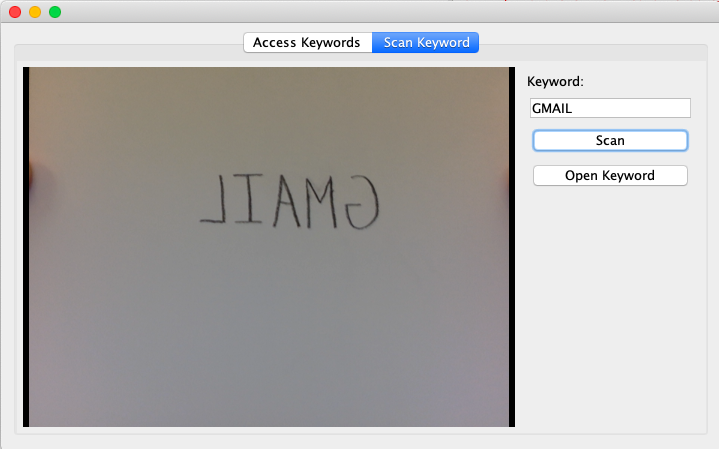
Task: Close the window with the red button
Action: [15, 12]
